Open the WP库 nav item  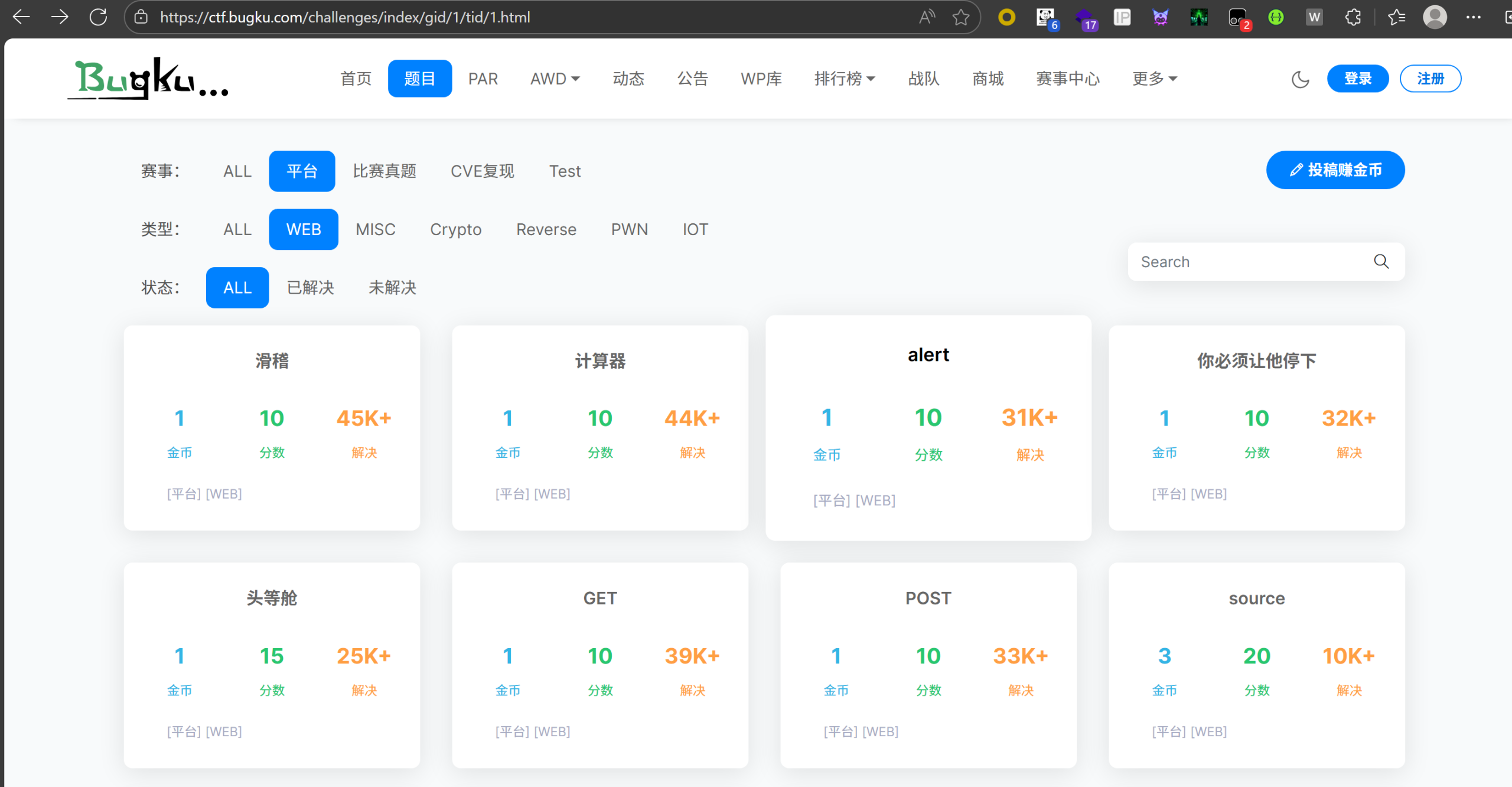coord(761,79)
